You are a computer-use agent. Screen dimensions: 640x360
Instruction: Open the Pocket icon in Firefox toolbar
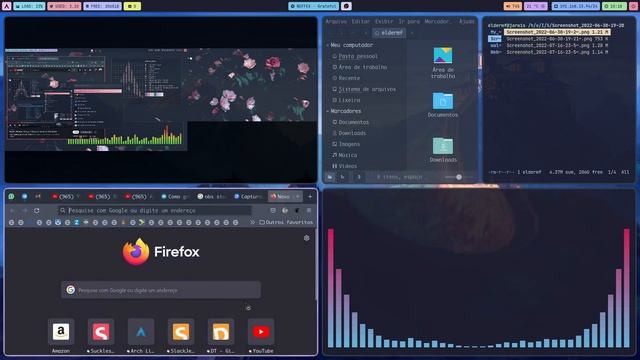(273, 210)
